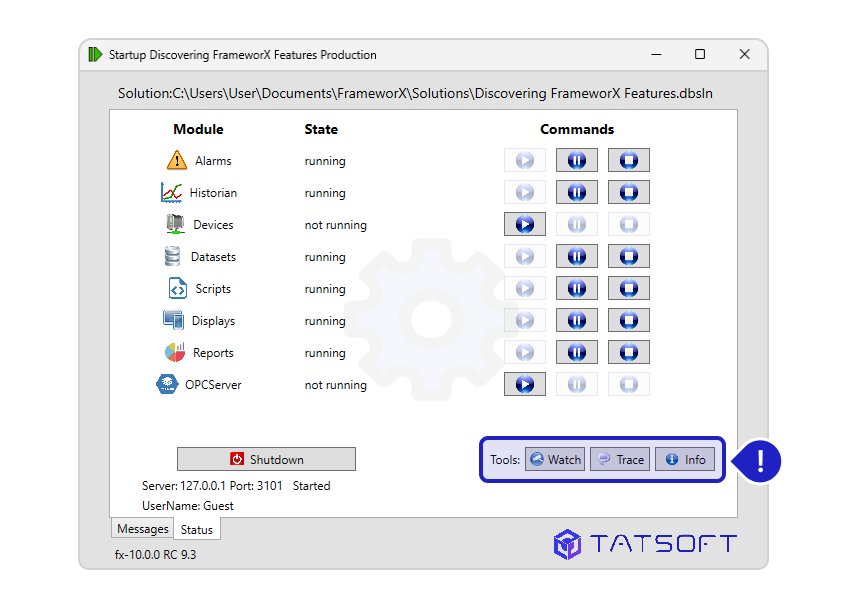
Task: Click the version label "fx-10.0.0 RC 9.3"
Action: pyautogui.click(x=155, y=554)
